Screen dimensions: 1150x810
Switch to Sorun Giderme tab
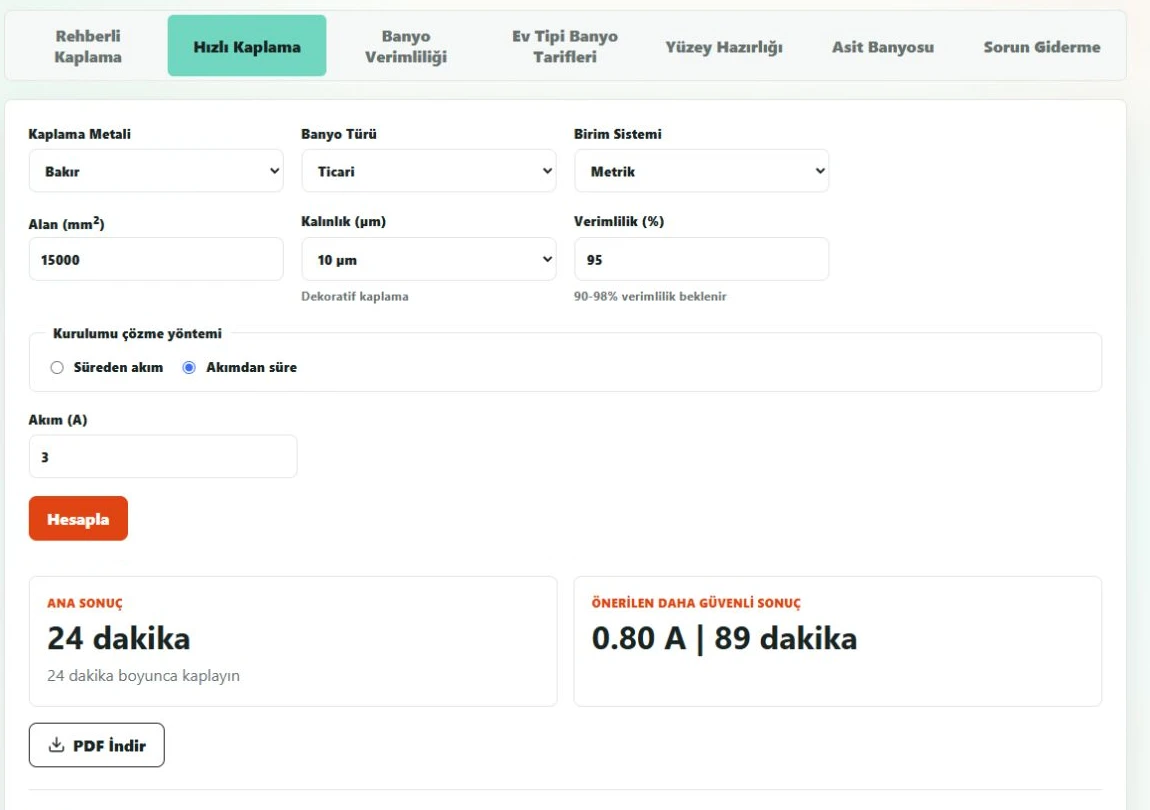(1041, 47)
